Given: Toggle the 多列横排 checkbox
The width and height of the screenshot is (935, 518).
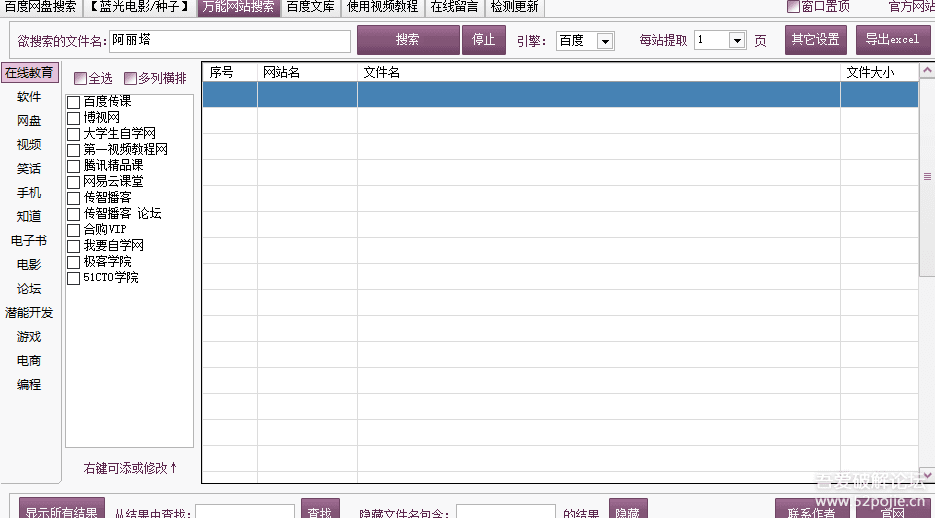Looking at the screenshot, I should tap(131, 79).
